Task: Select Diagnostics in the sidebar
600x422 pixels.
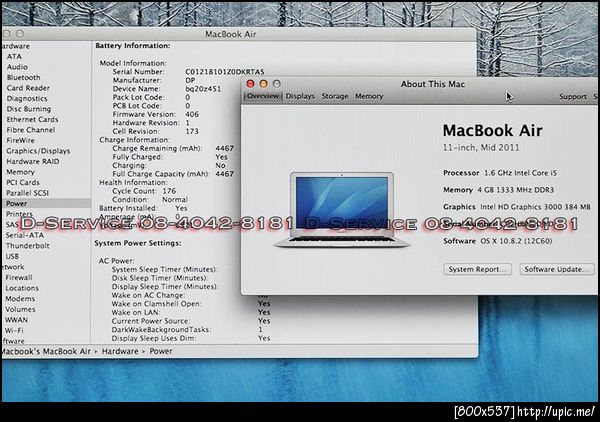Action: 27,98
